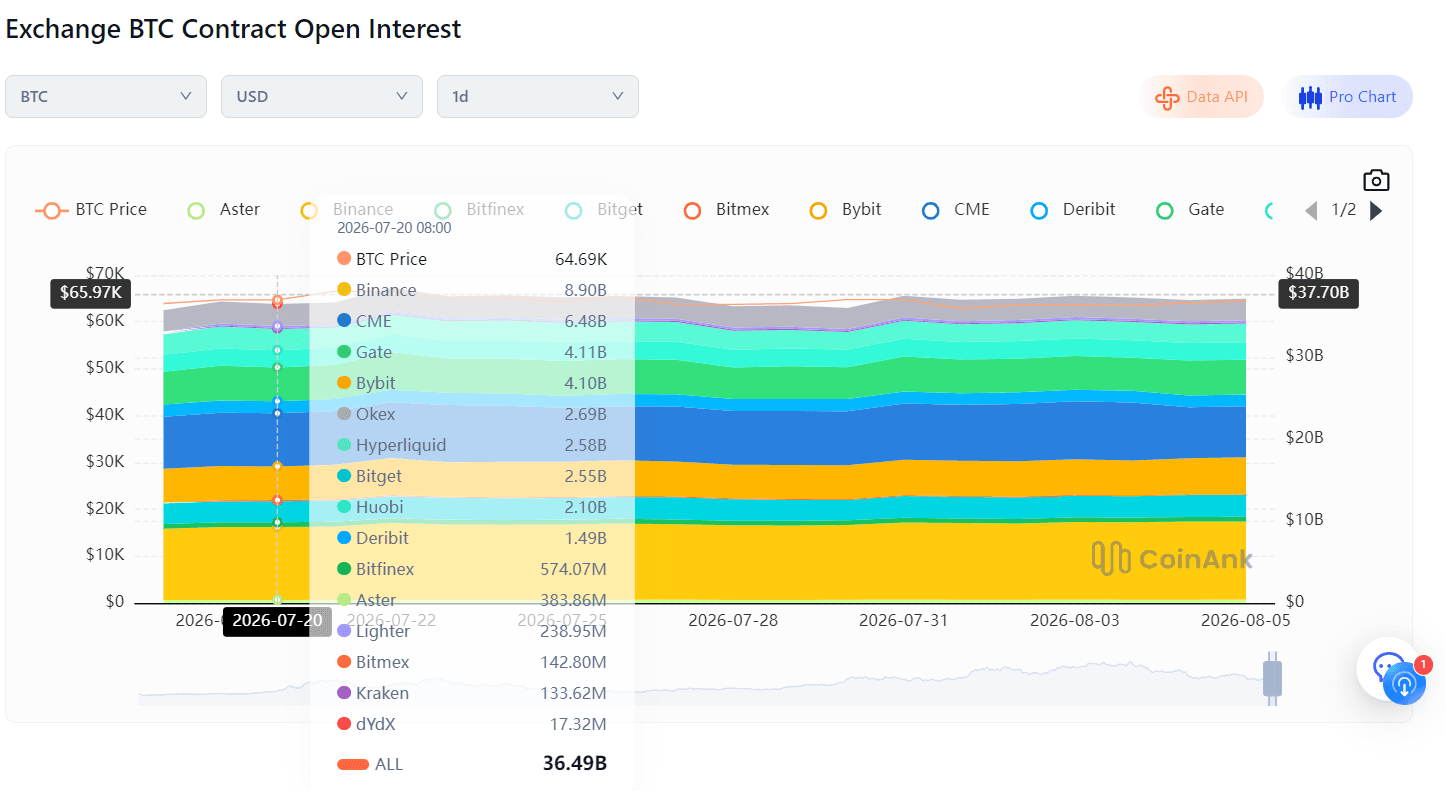The width and height of the screenshot is (1446, 791).
Task: Click the $40B right axis label
Action: pos(1305,274)
